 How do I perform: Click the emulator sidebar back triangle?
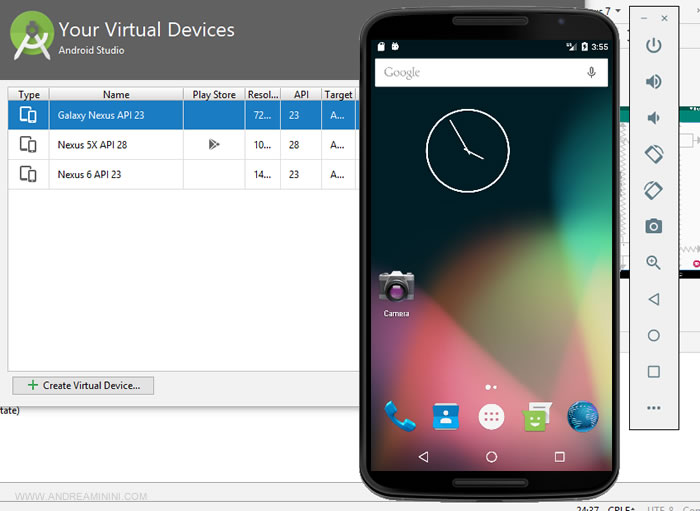point(654,299)
